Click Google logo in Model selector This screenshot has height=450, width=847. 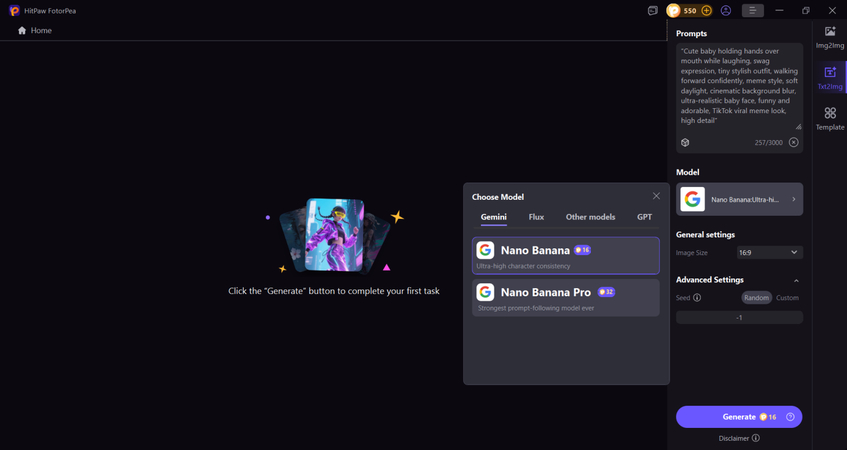693,199
